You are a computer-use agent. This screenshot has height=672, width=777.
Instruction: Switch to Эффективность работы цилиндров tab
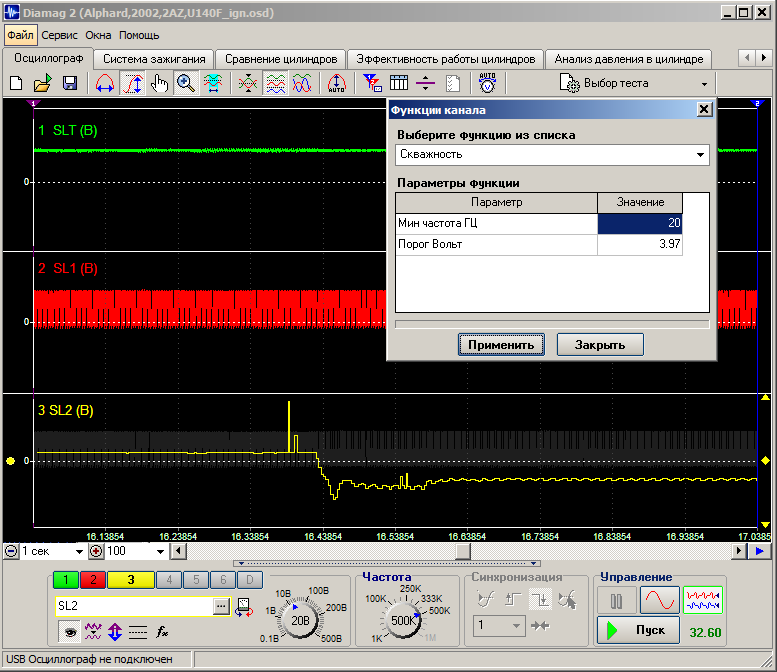point(445,59)
